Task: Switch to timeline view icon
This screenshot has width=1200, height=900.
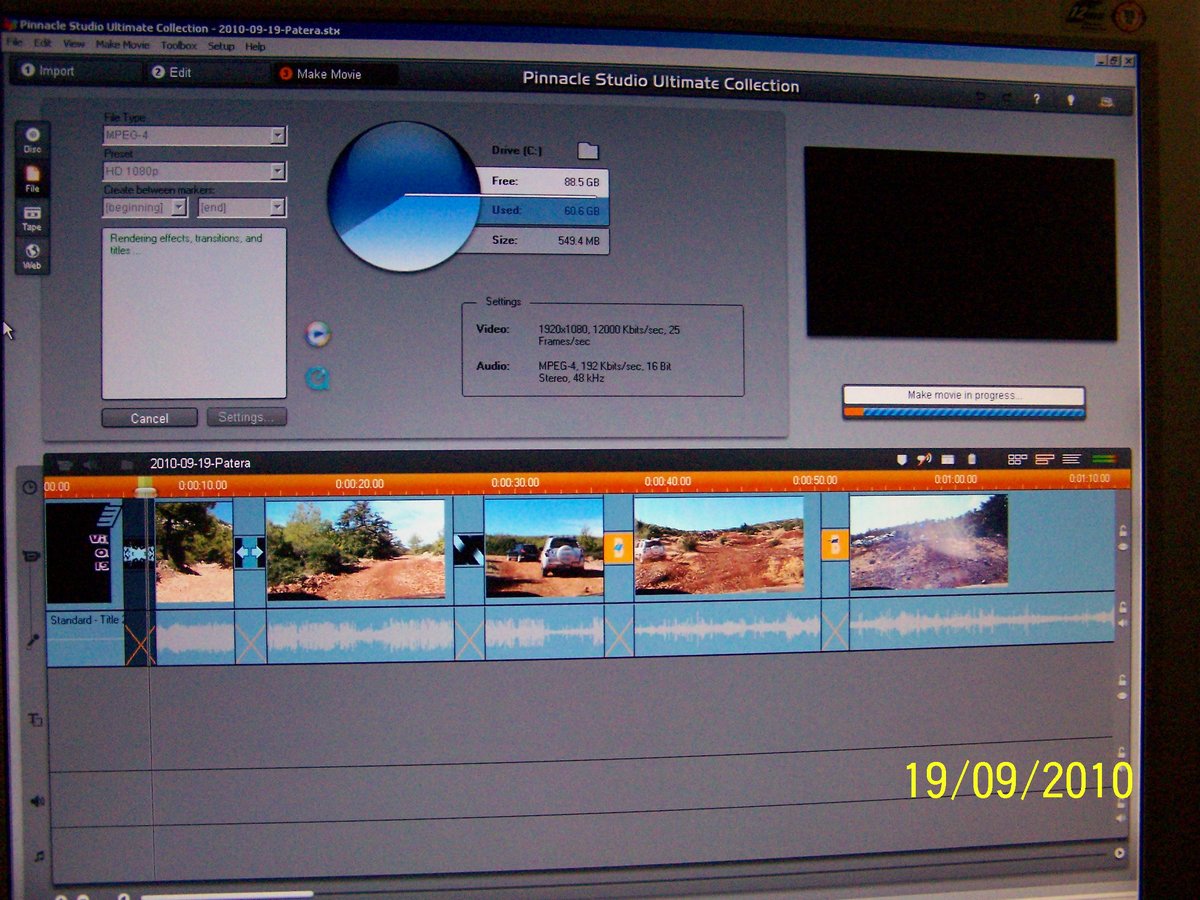Action: pos(1045,460)
